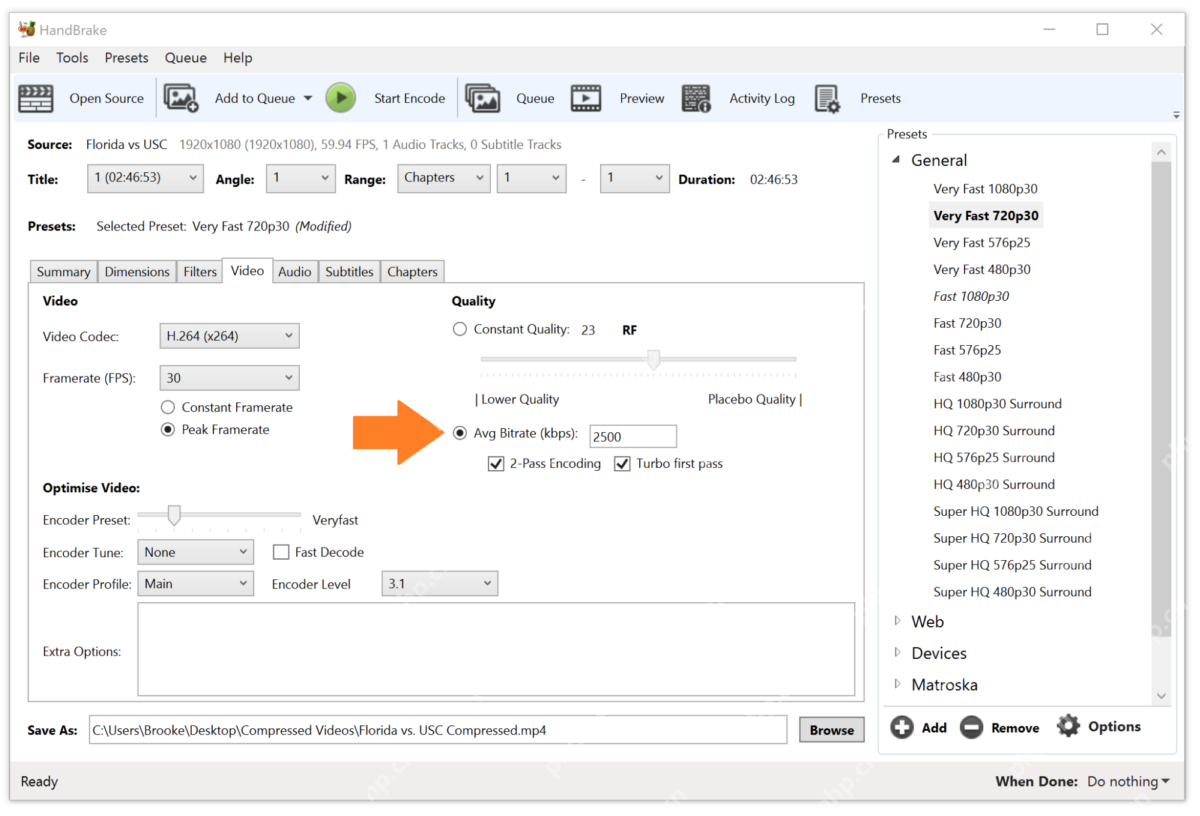
Task: Expand the Matroska presets group
Action: pos(897,685)
